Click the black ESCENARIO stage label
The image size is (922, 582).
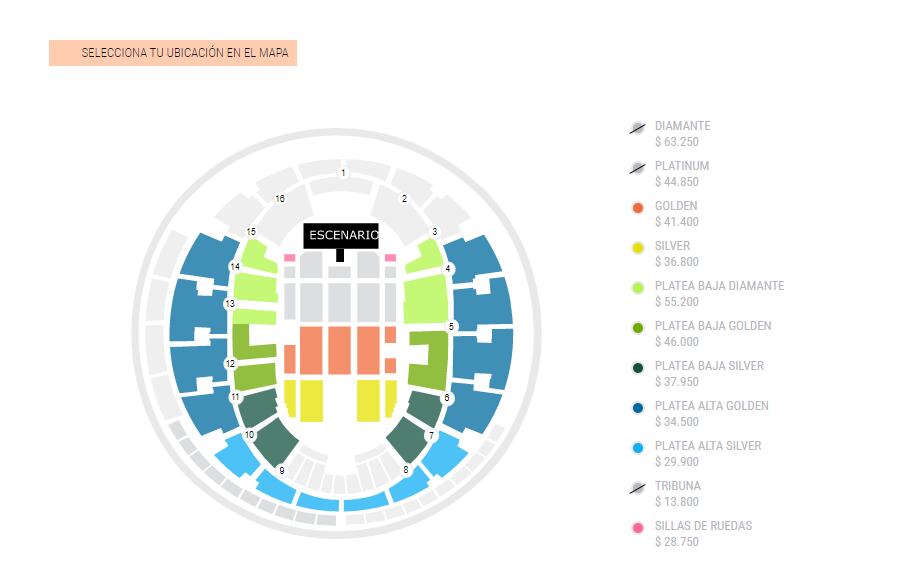(341, 236)
